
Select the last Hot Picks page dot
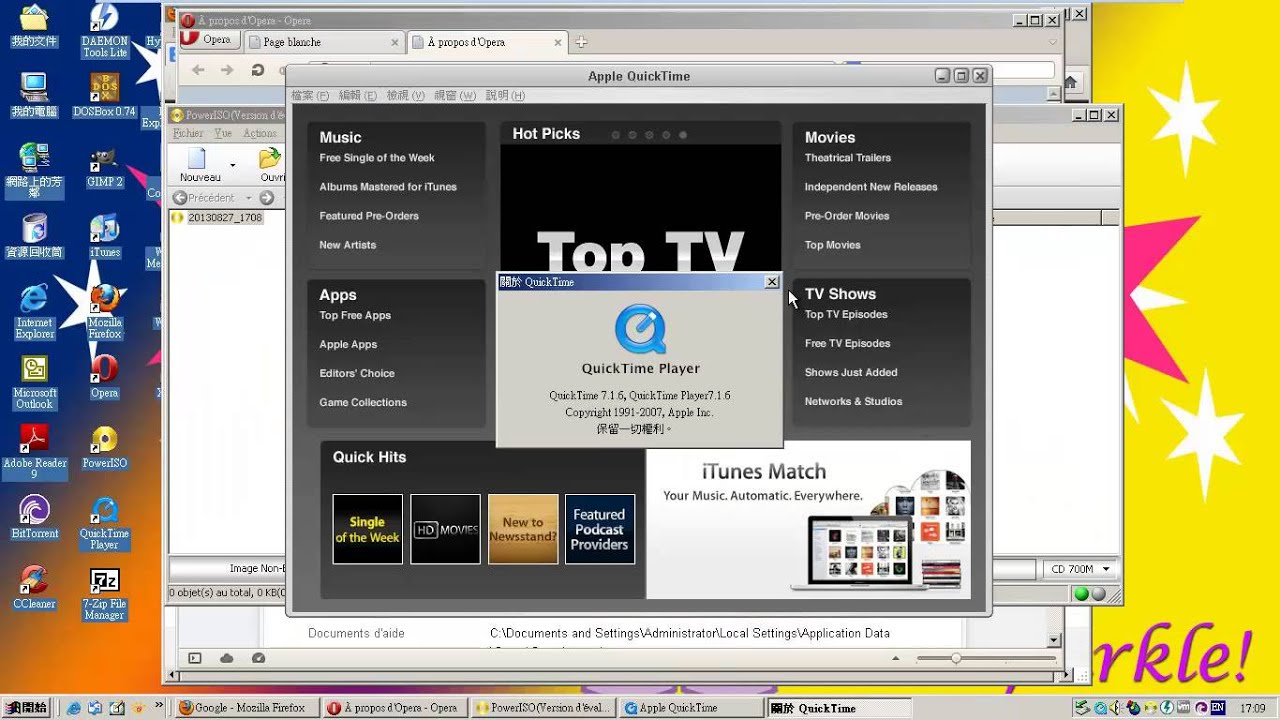click(683, 134)
